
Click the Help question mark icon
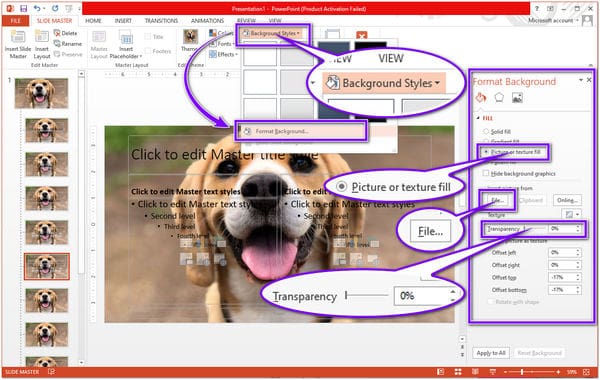tap(536, 8)
